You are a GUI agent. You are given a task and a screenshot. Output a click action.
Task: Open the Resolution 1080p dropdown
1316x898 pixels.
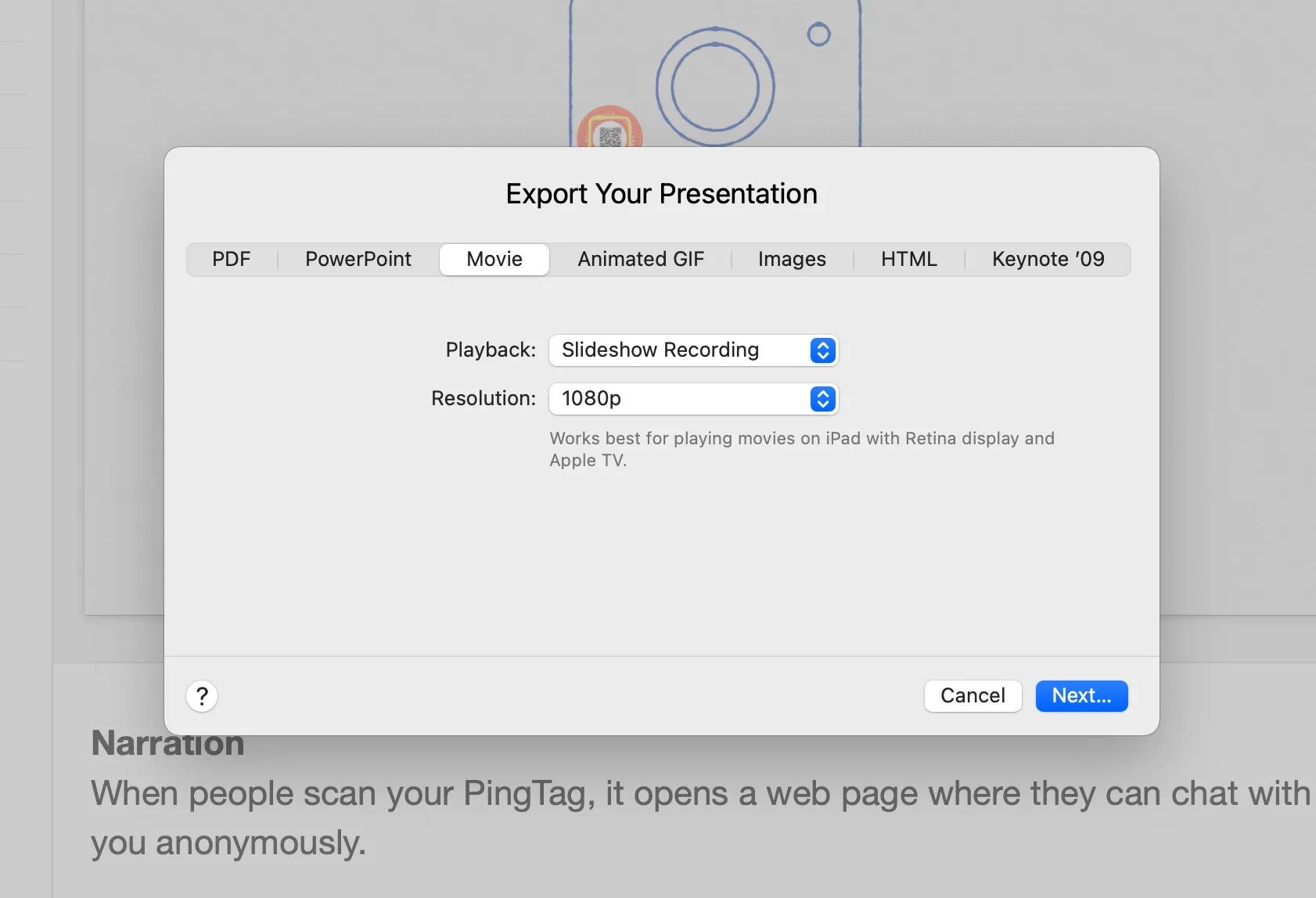(694, 398)
